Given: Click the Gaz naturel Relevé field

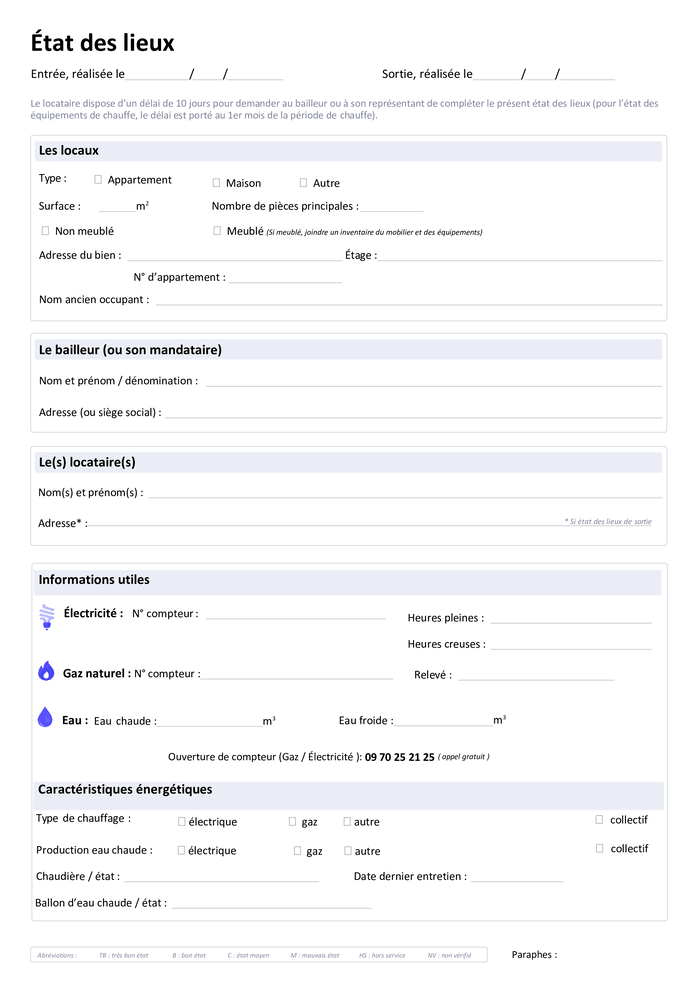Looking at the screenshot, I should click(x=535, y=675).
